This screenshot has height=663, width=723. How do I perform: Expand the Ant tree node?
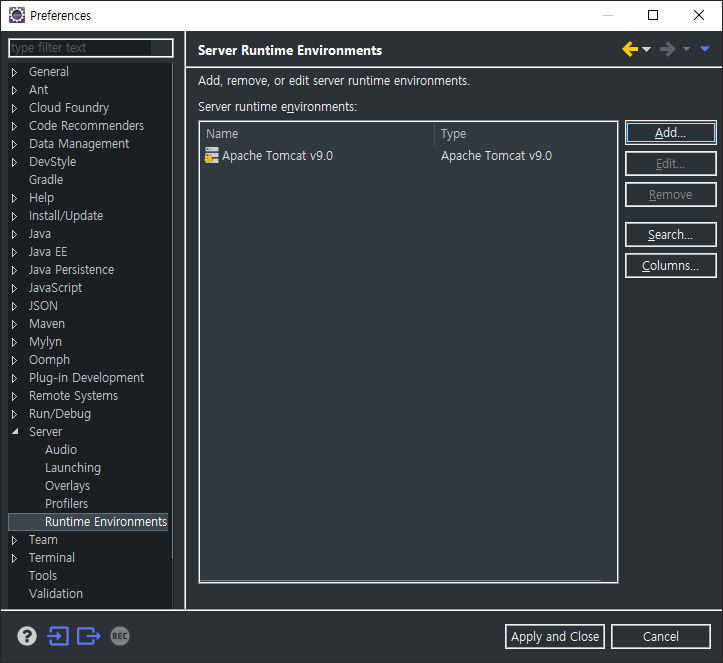pos(14,90)
